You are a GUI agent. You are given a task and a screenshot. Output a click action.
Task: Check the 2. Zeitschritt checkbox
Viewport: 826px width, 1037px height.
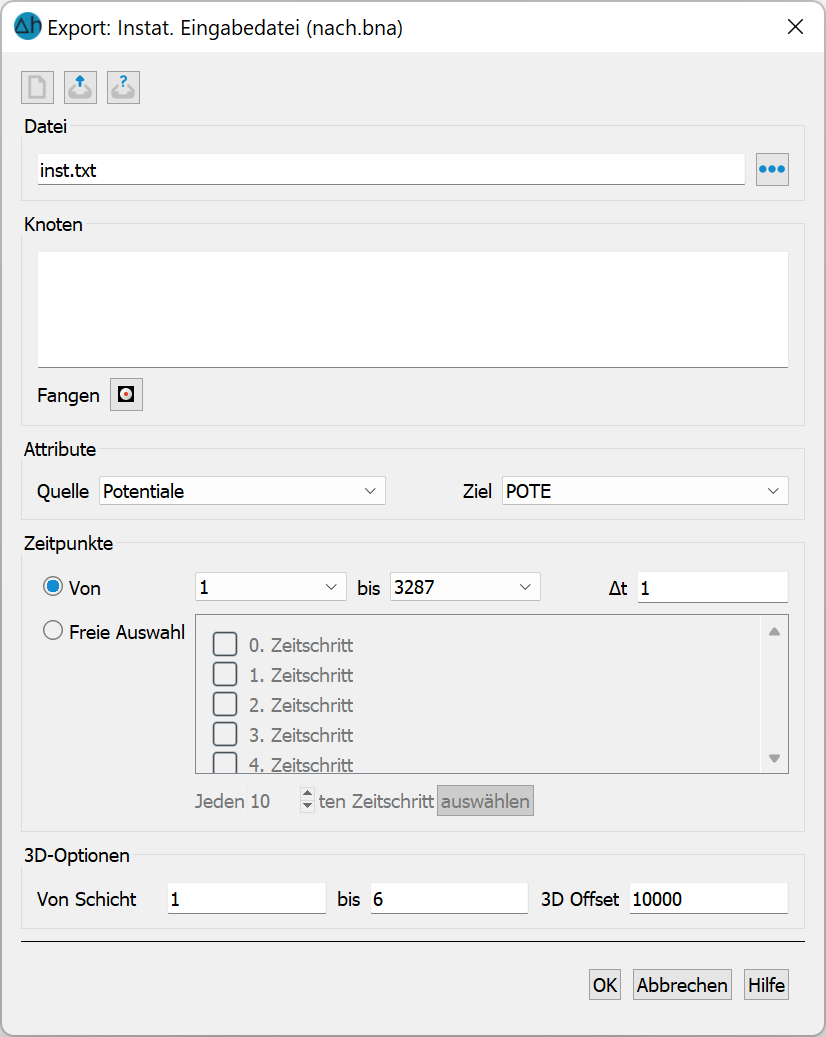click(x=225, y=704)
